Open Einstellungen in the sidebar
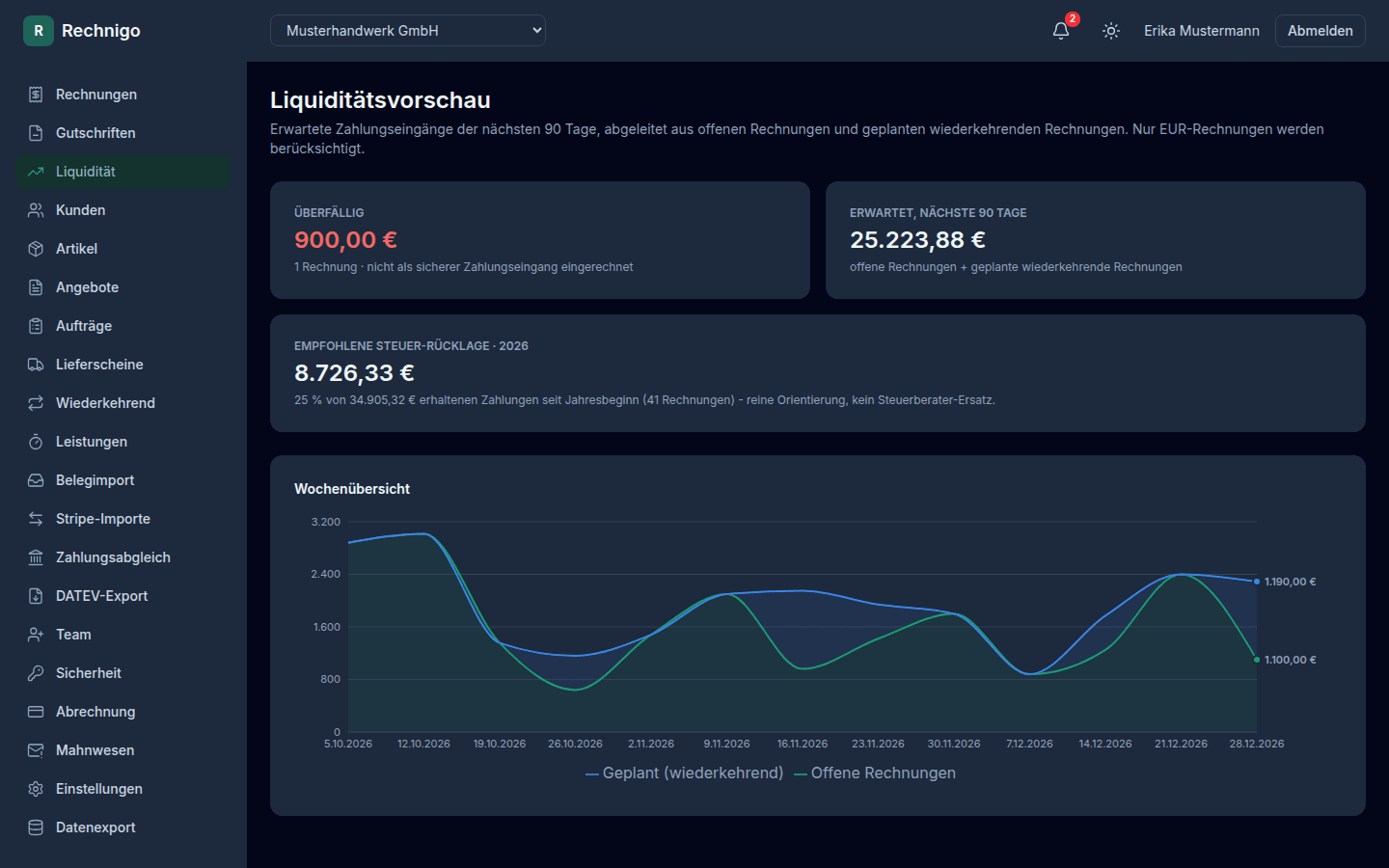 click(123, 789)
